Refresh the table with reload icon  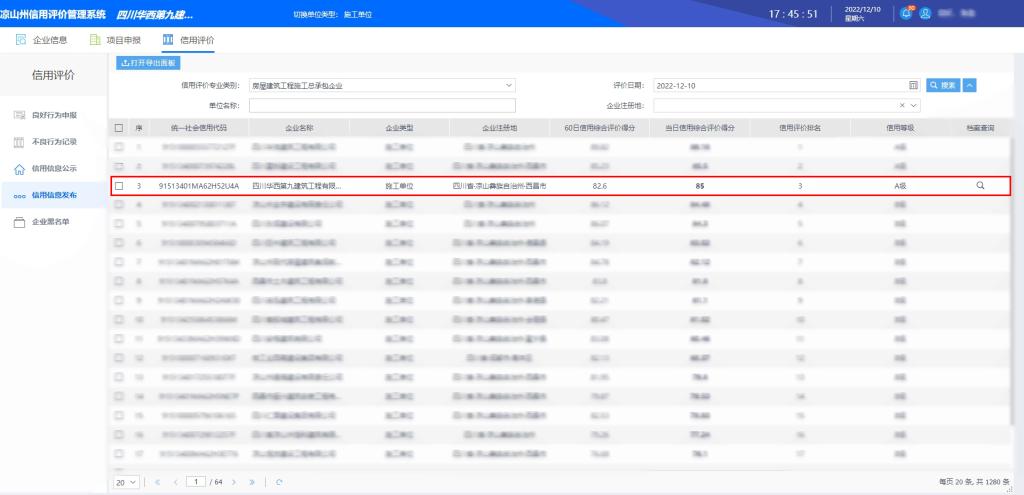(280, 482)
